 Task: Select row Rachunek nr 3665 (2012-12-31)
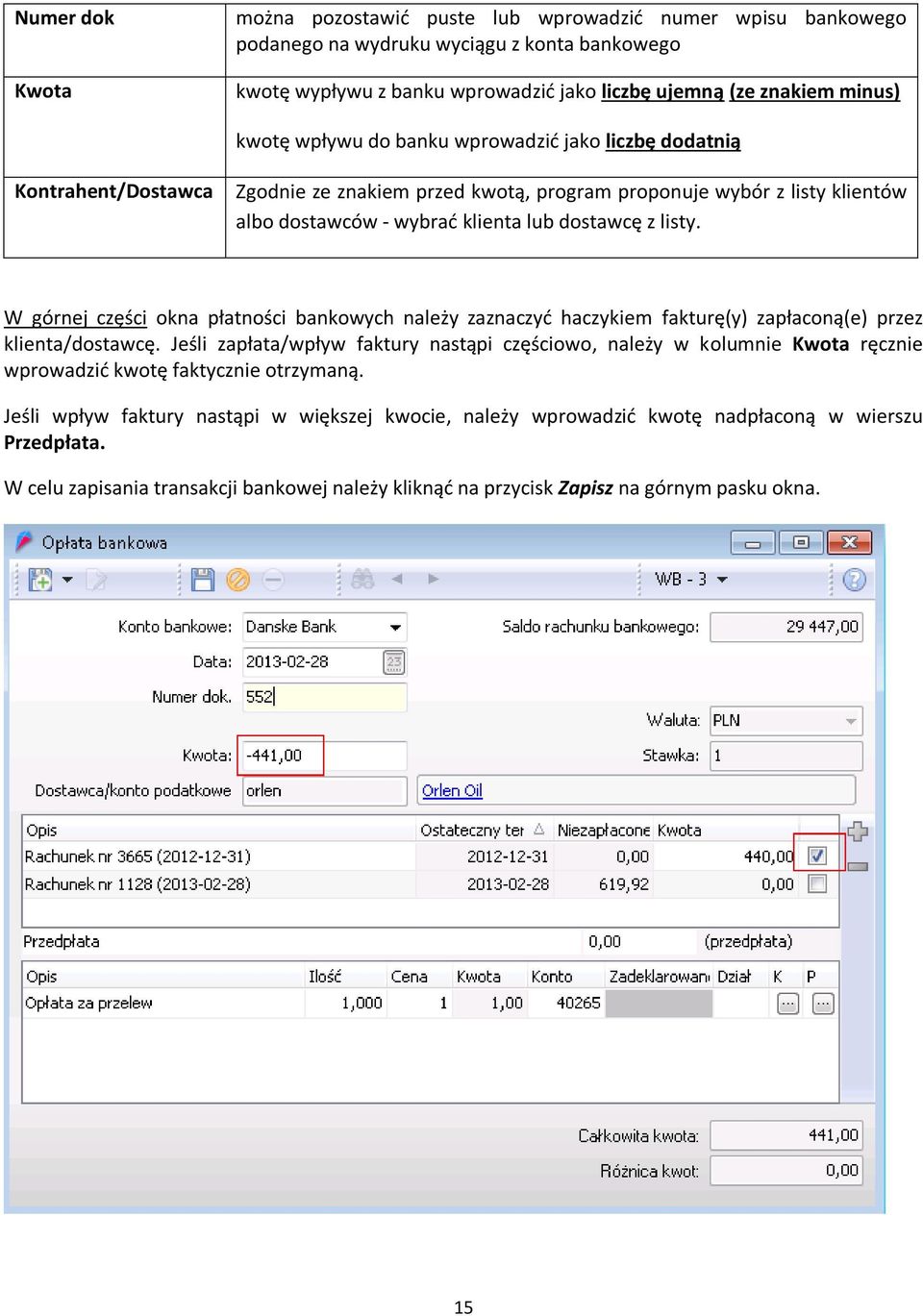tap(431, 857)
